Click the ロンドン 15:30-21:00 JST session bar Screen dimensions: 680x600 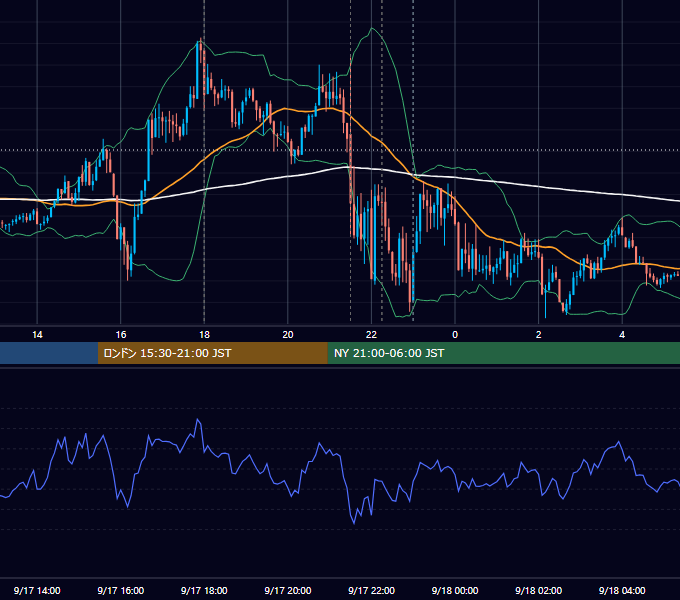point(212,353)
